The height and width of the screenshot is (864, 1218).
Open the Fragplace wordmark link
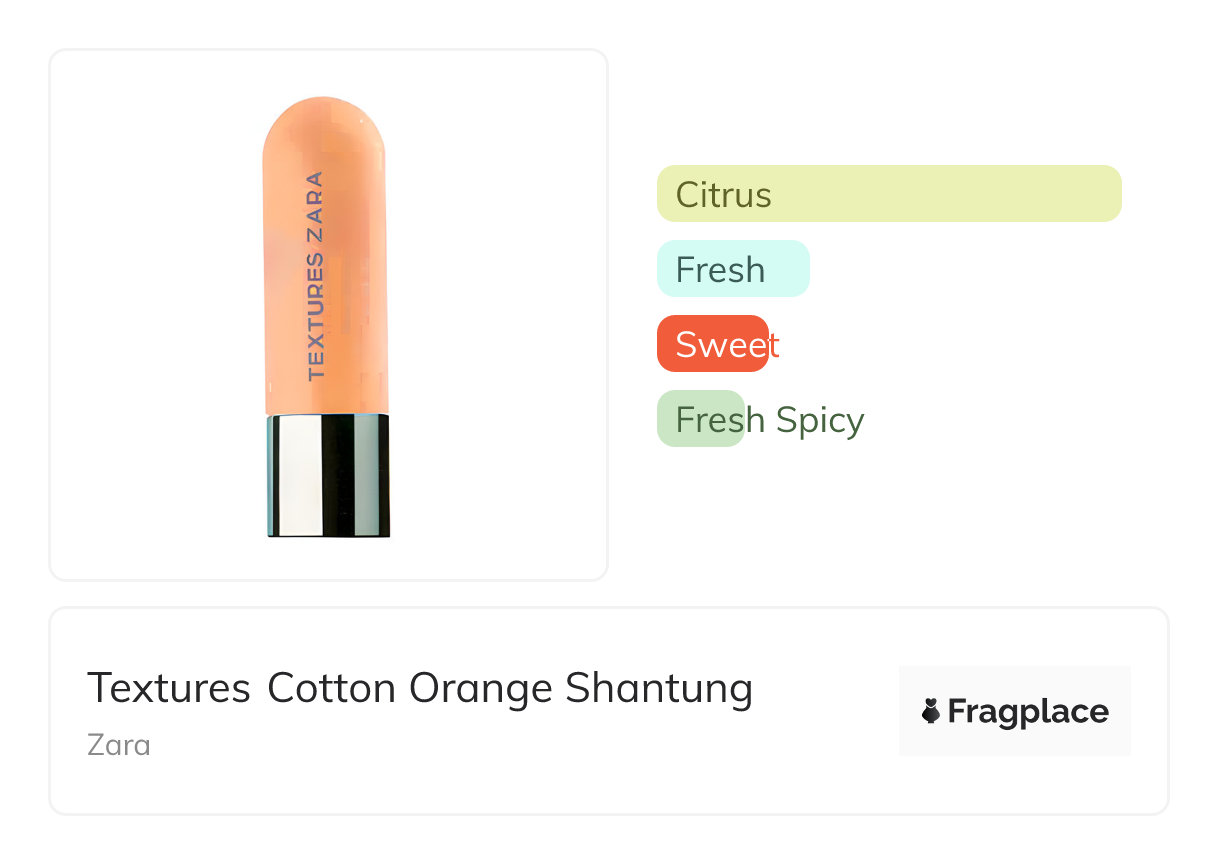pos(1028,712)
